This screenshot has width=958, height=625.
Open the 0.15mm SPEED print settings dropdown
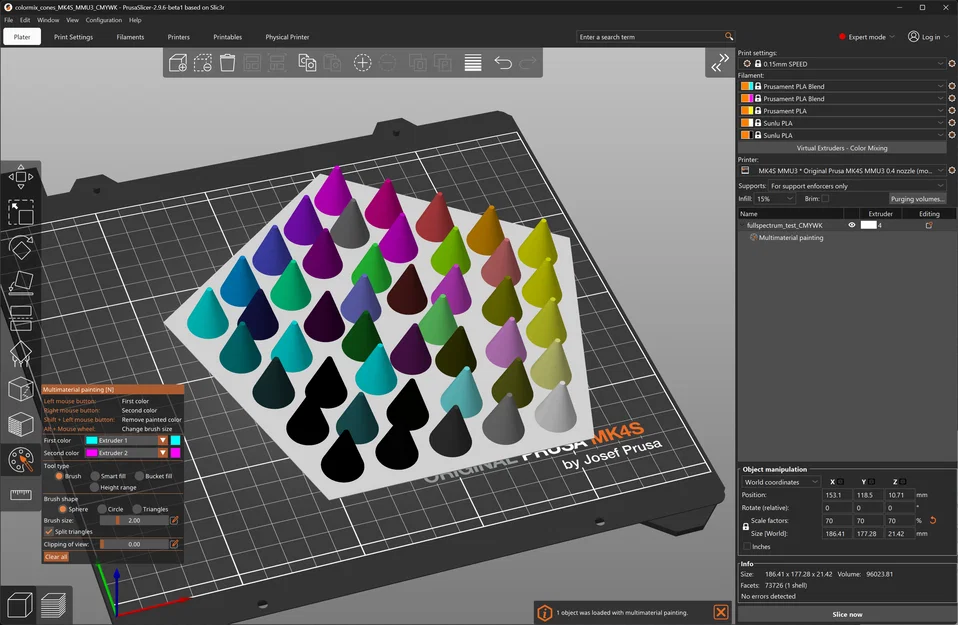coord(843,64)
